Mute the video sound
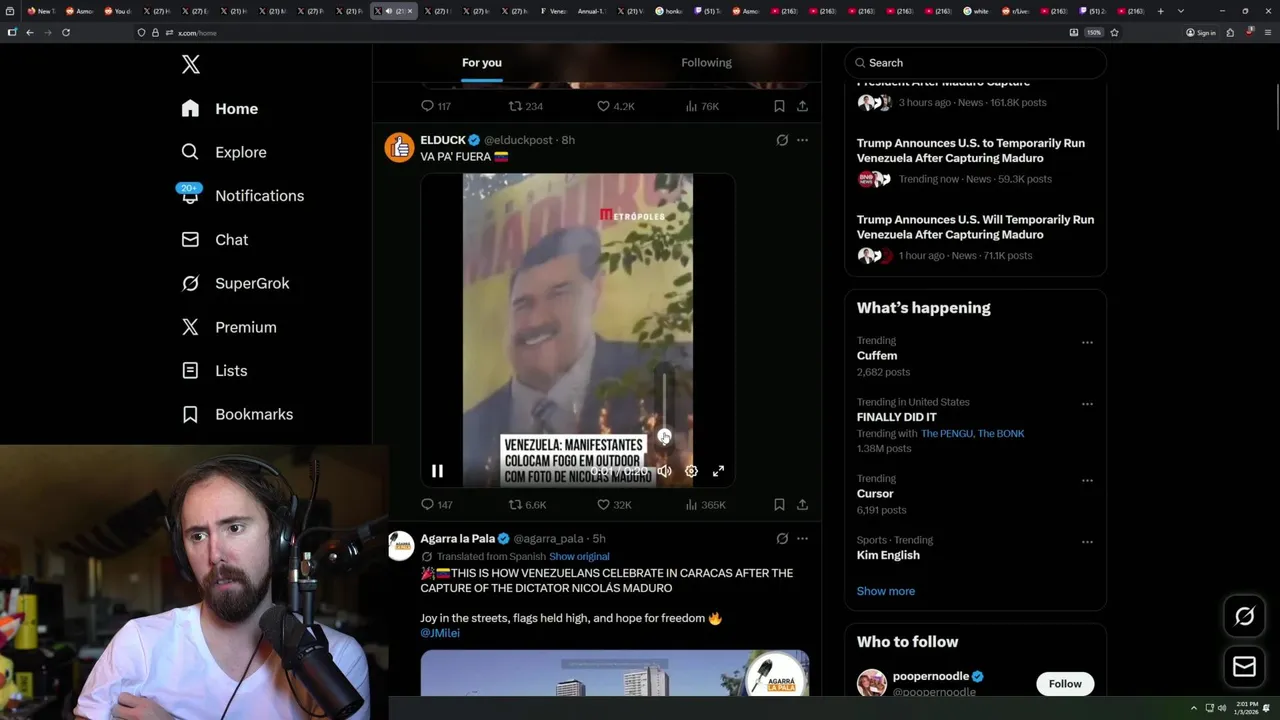 click(664, 471)
